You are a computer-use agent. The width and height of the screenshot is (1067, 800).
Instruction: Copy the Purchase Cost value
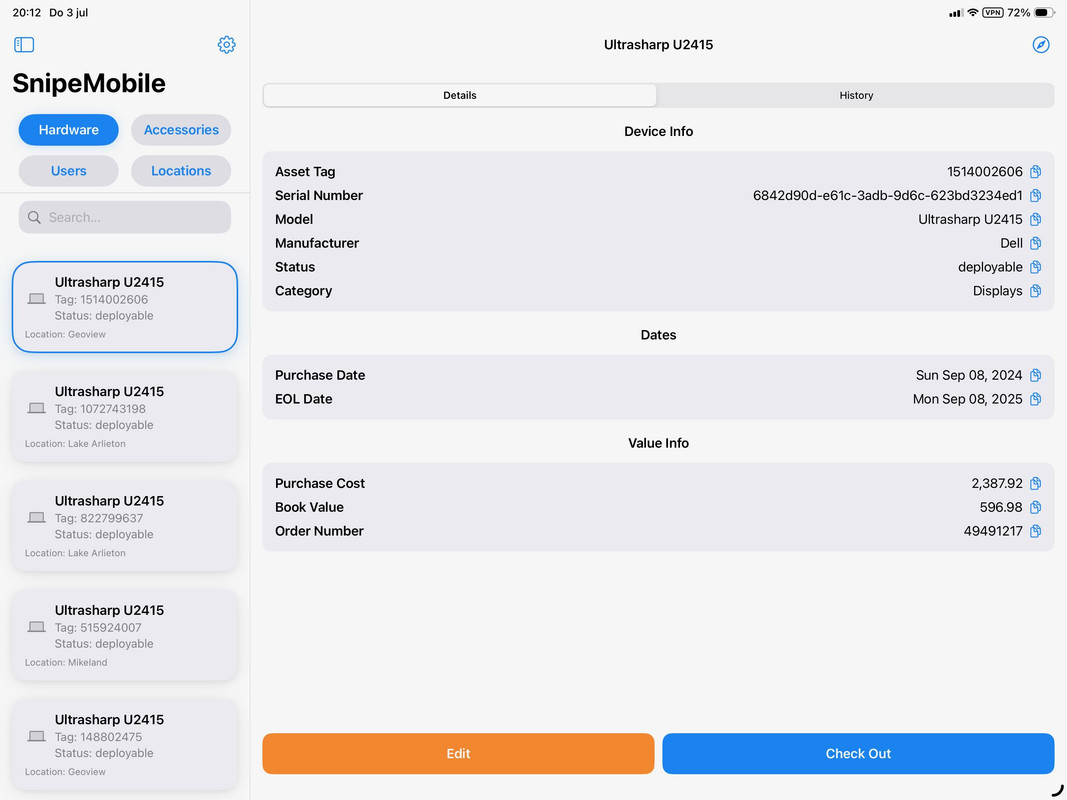tap(1036, 483)
